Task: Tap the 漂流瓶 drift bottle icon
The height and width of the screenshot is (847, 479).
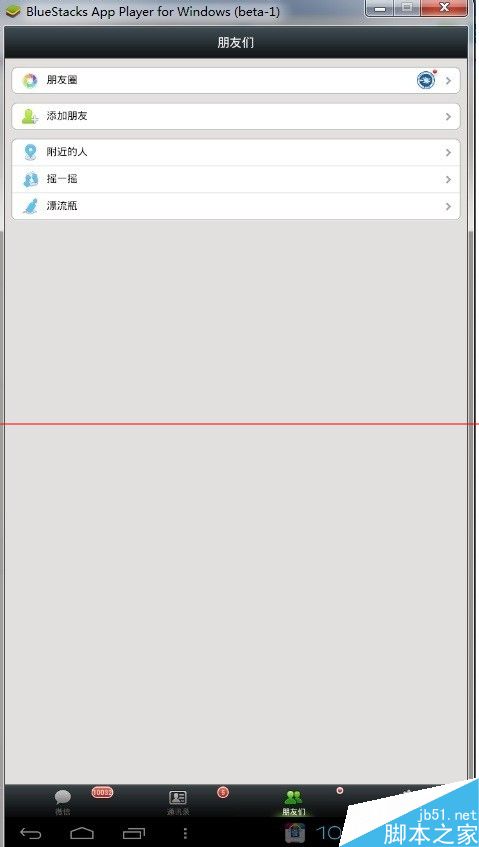Action: [30, 206]
